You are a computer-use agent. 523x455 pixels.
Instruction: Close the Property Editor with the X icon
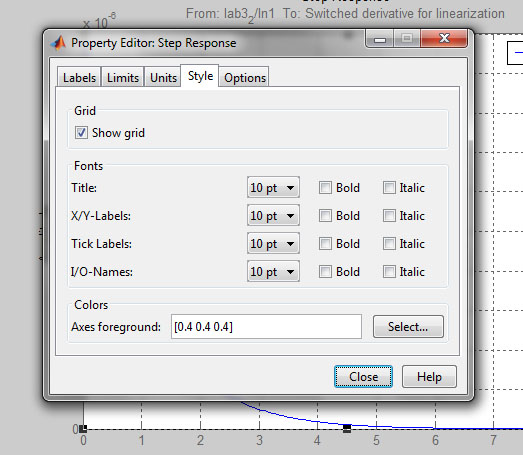444,38
